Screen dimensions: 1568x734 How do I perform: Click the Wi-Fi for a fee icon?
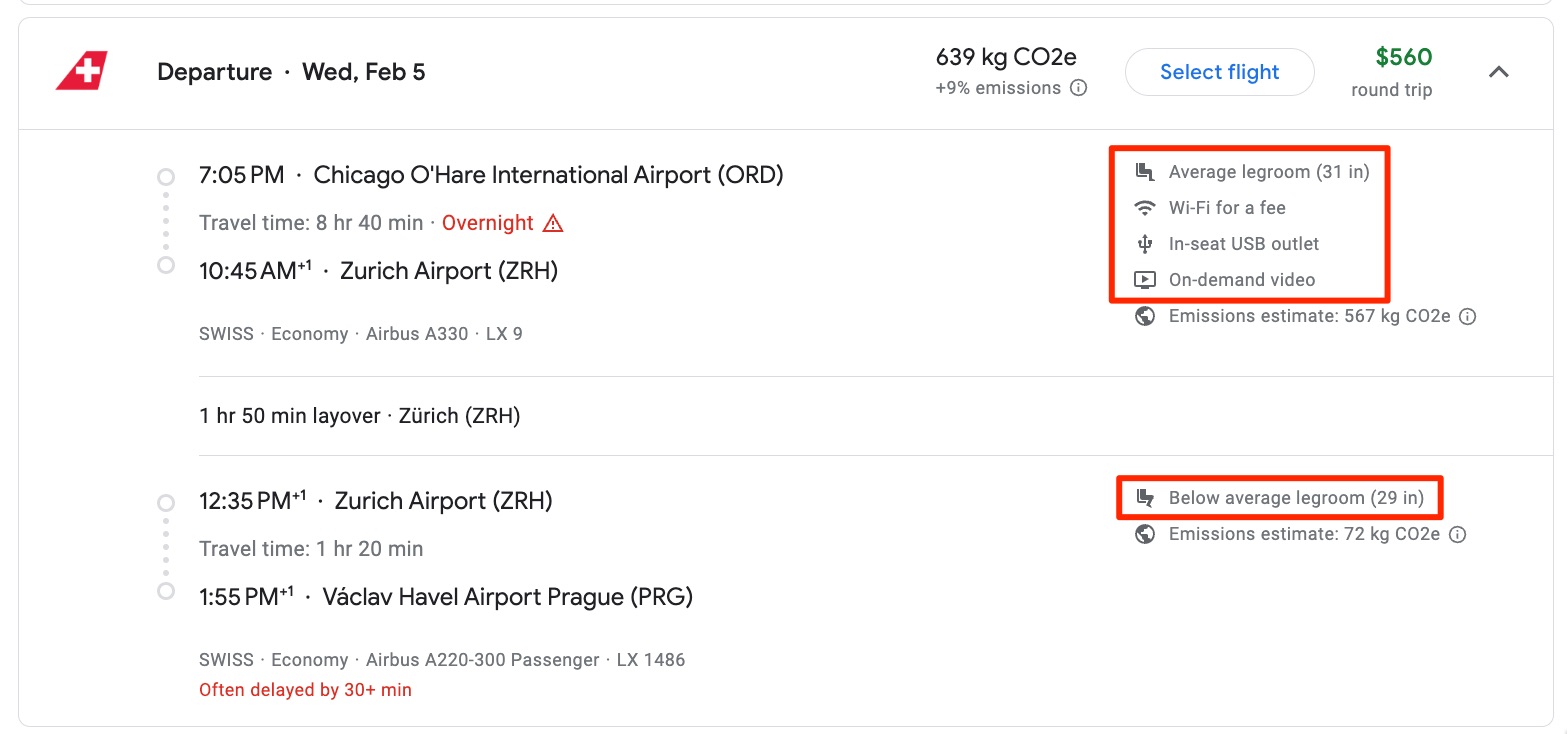point(1144,207)
